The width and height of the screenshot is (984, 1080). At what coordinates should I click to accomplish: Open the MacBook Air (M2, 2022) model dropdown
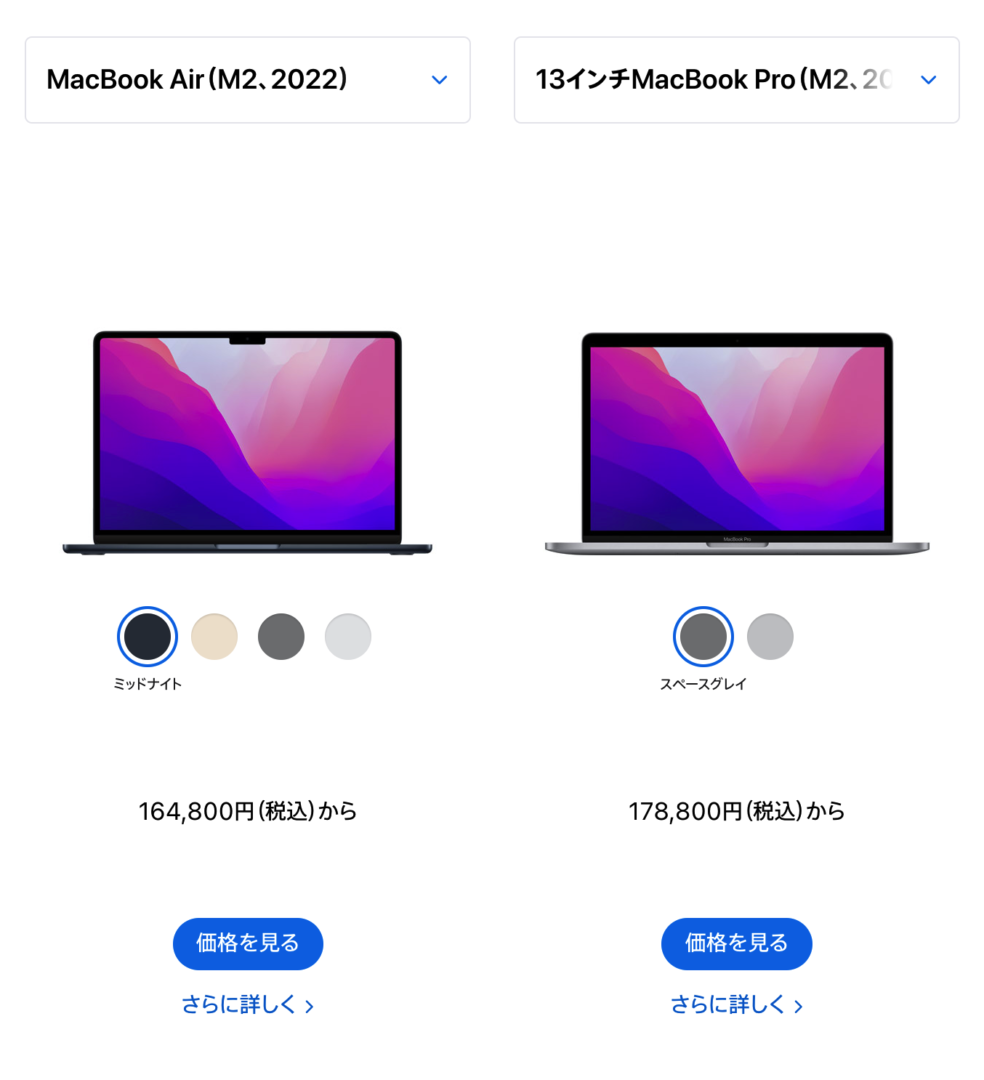click(x=248, y=80)
